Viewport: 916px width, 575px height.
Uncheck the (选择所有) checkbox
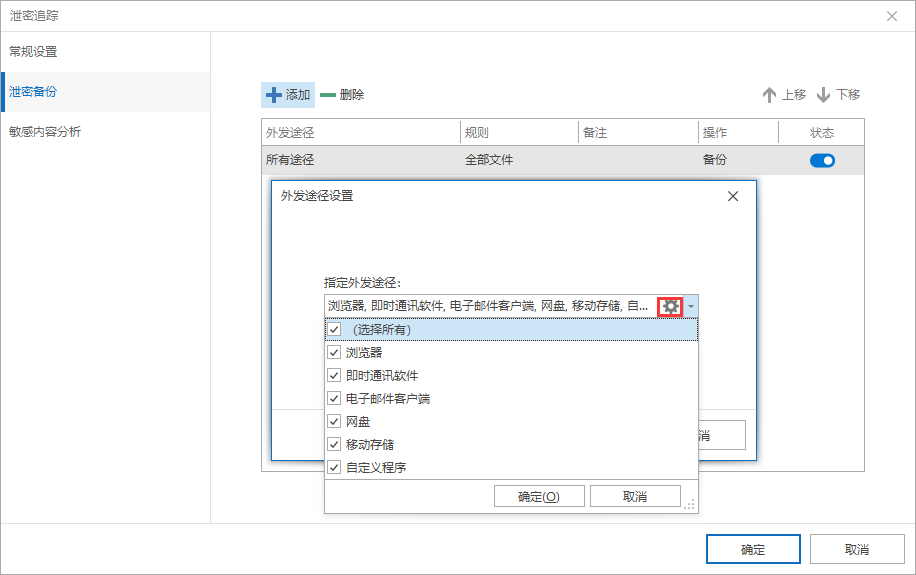point(334,330)
